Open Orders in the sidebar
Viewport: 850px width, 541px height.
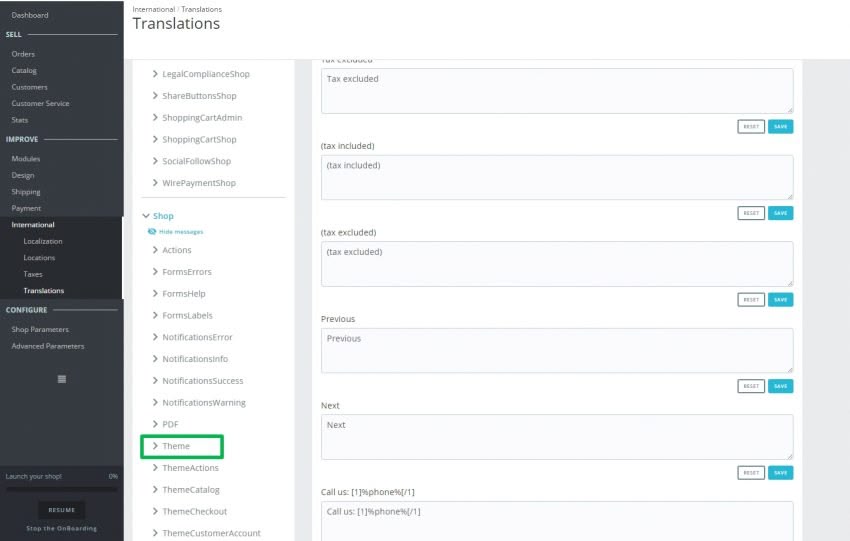(x=23, y=54)
